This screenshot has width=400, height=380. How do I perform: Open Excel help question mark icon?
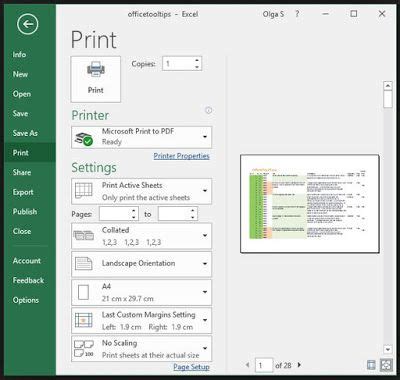pyautogui.click(x=297, y=14)
